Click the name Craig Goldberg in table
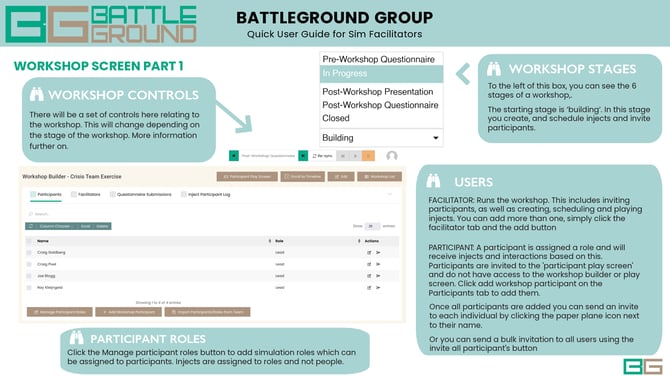Viewport: 670px width, 376px height. [51, 253]
